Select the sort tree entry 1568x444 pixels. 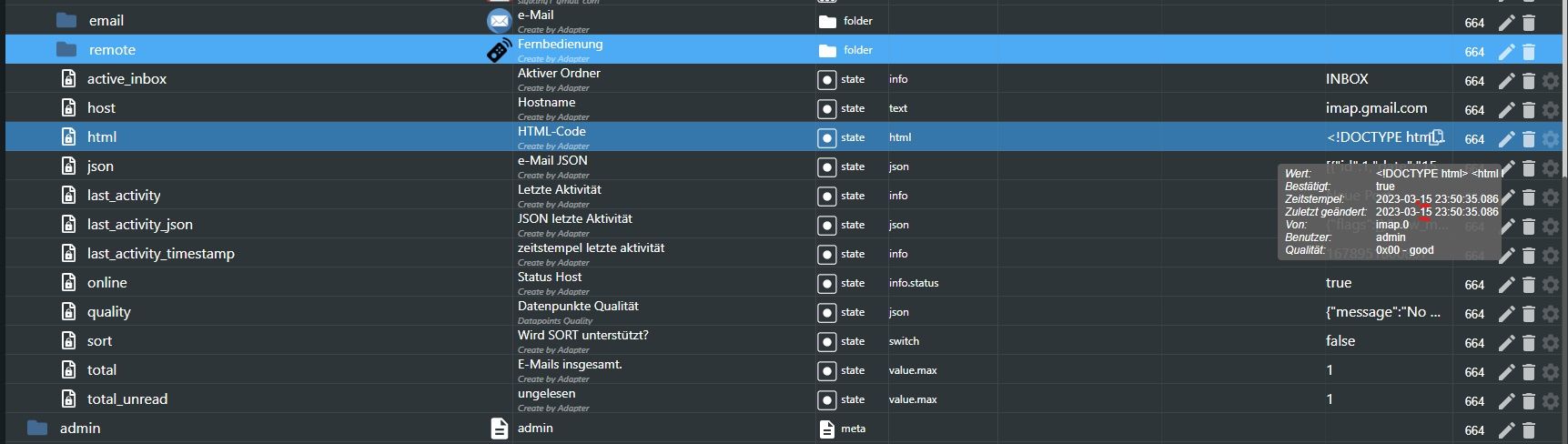(x=99, y=341)
